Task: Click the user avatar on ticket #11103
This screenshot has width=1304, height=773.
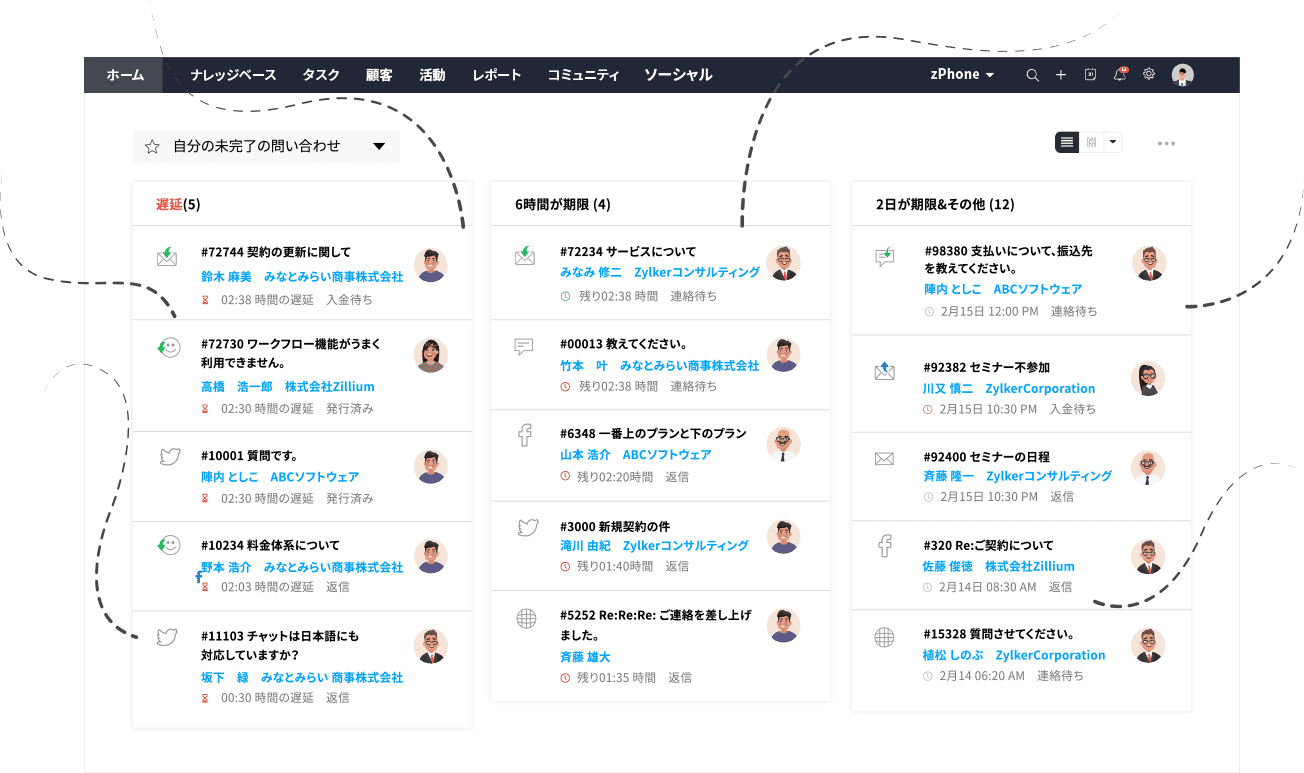Action: click(431, 645)
